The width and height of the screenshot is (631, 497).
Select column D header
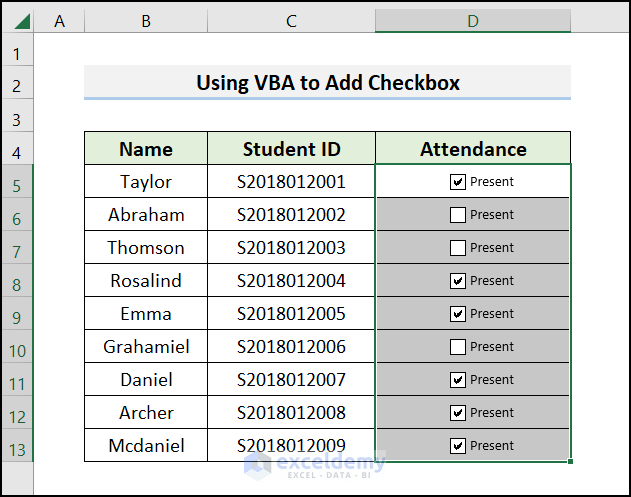coord(473,21)
